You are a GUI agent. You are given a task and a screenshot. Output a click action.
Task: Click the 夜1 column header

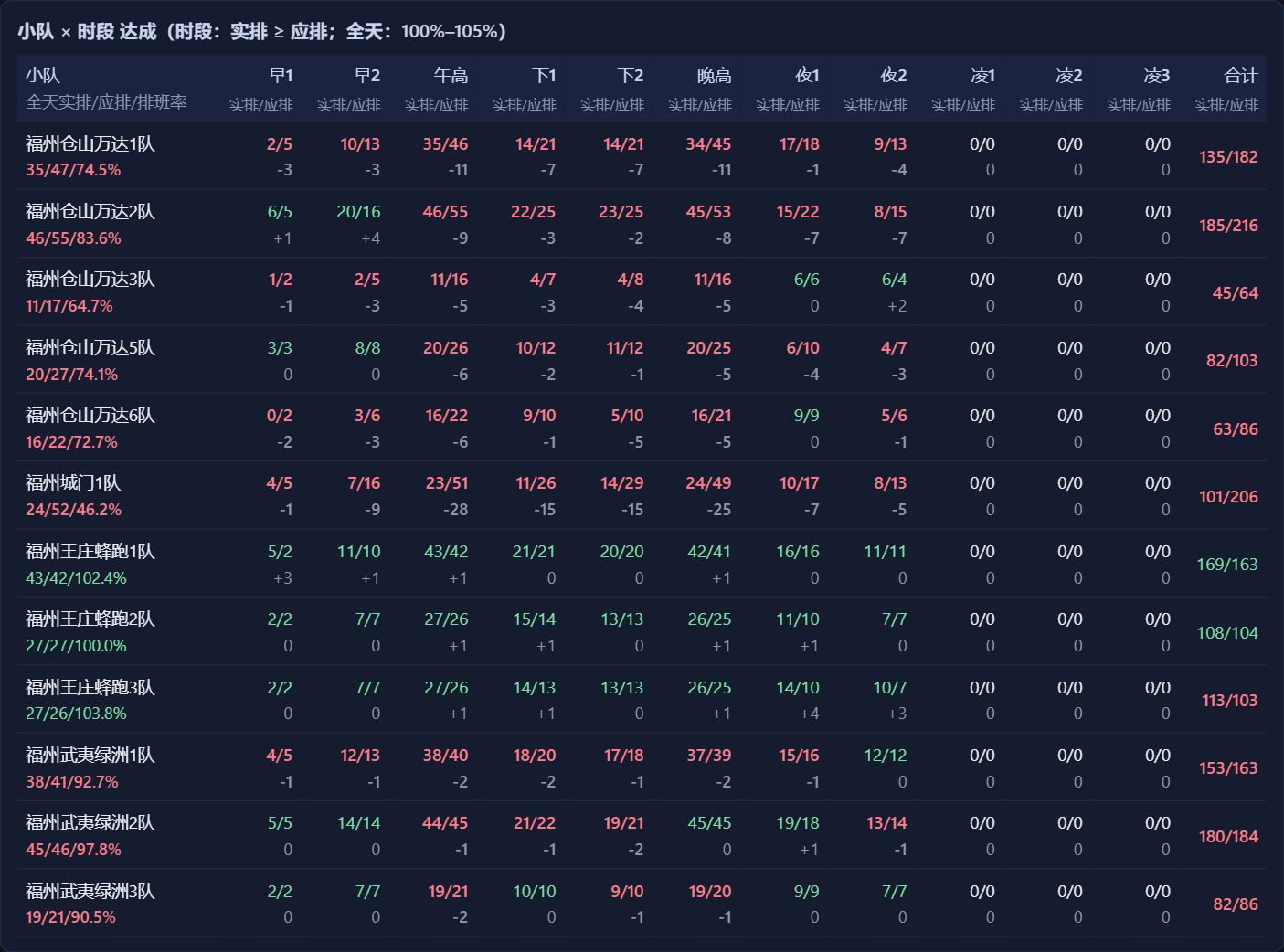[807, 76]
